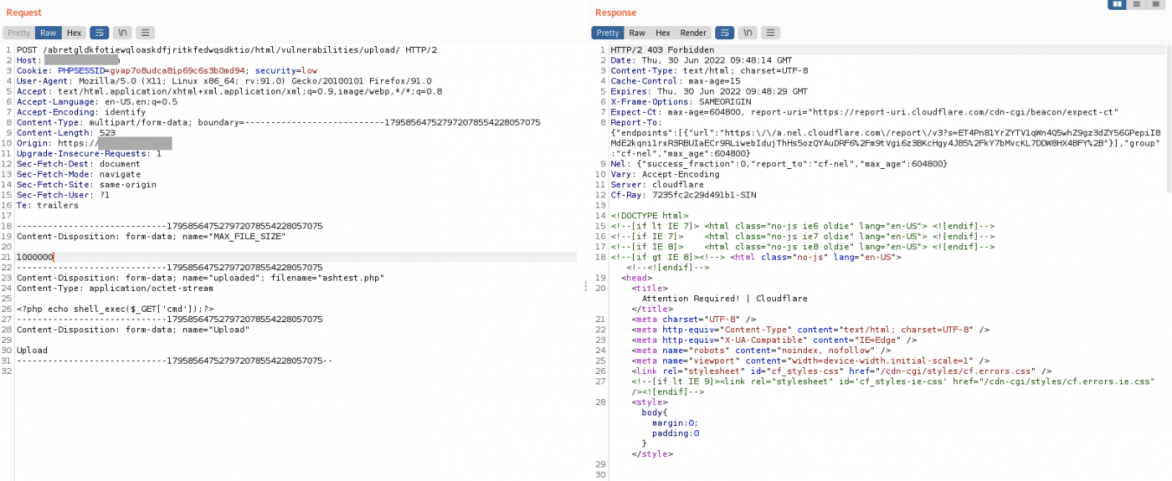The image size is (1172, 481).
Task: Click the User-Agent Mozilla/5.0 header line
Action: point(224,81)
